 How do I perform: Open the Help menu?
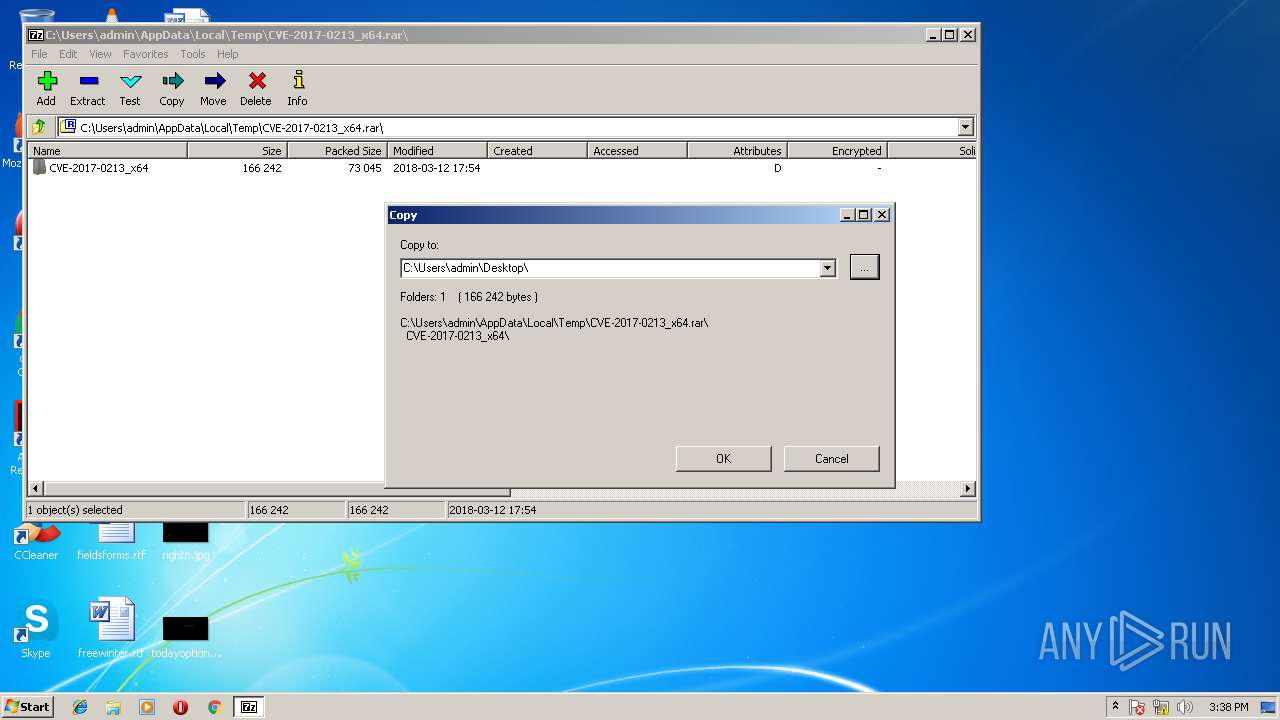228,54
